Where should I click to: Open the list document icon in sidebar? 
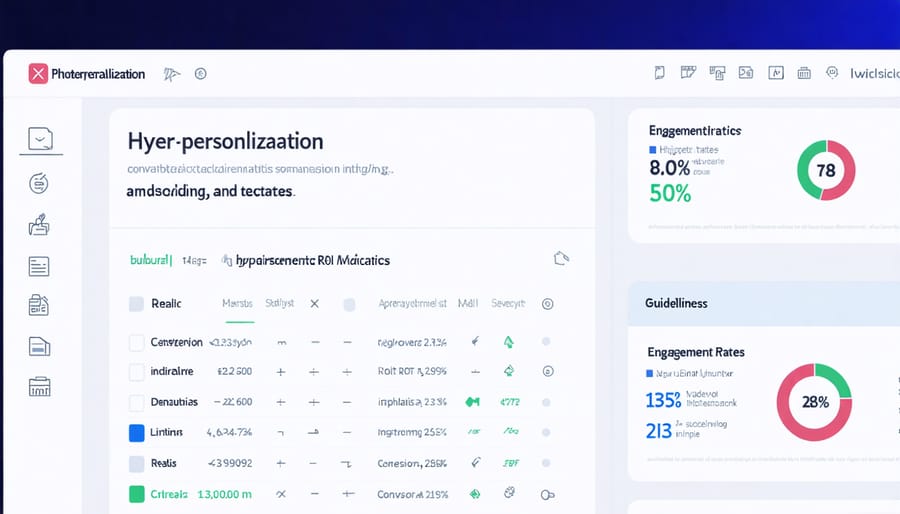click(x=39, y=266)
